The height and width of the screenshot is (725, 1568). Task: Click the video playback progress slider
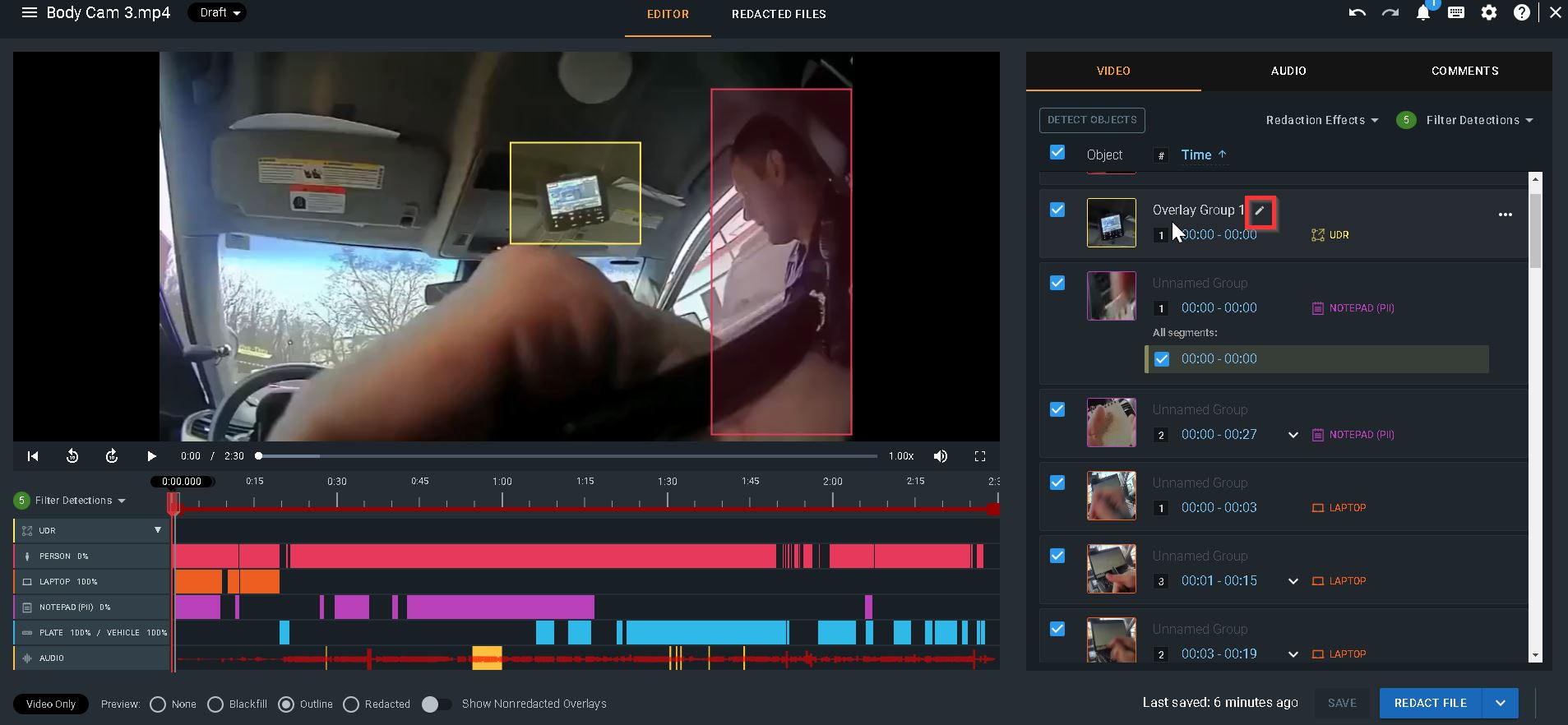pos(567,456)
